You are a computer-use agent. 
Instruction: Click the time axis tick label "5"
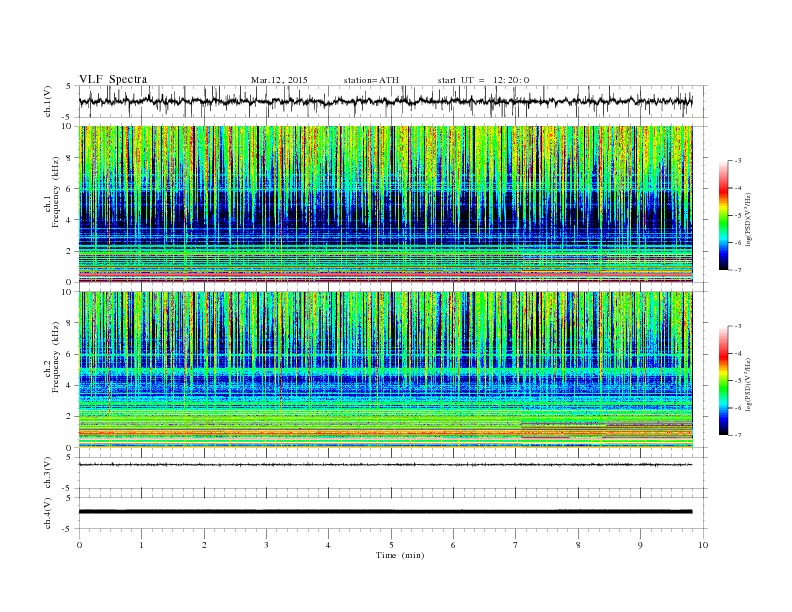pos(391,545)
